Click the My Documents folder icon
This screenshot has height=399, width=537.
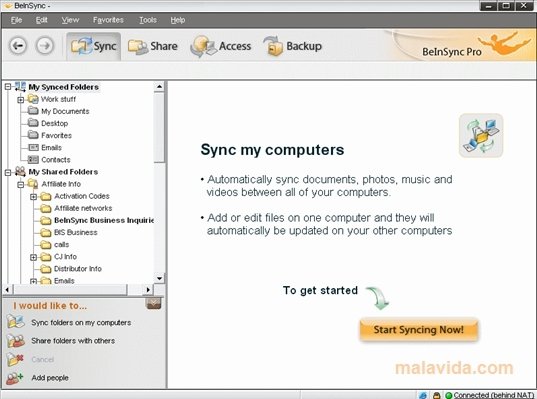tap(33, 111)
